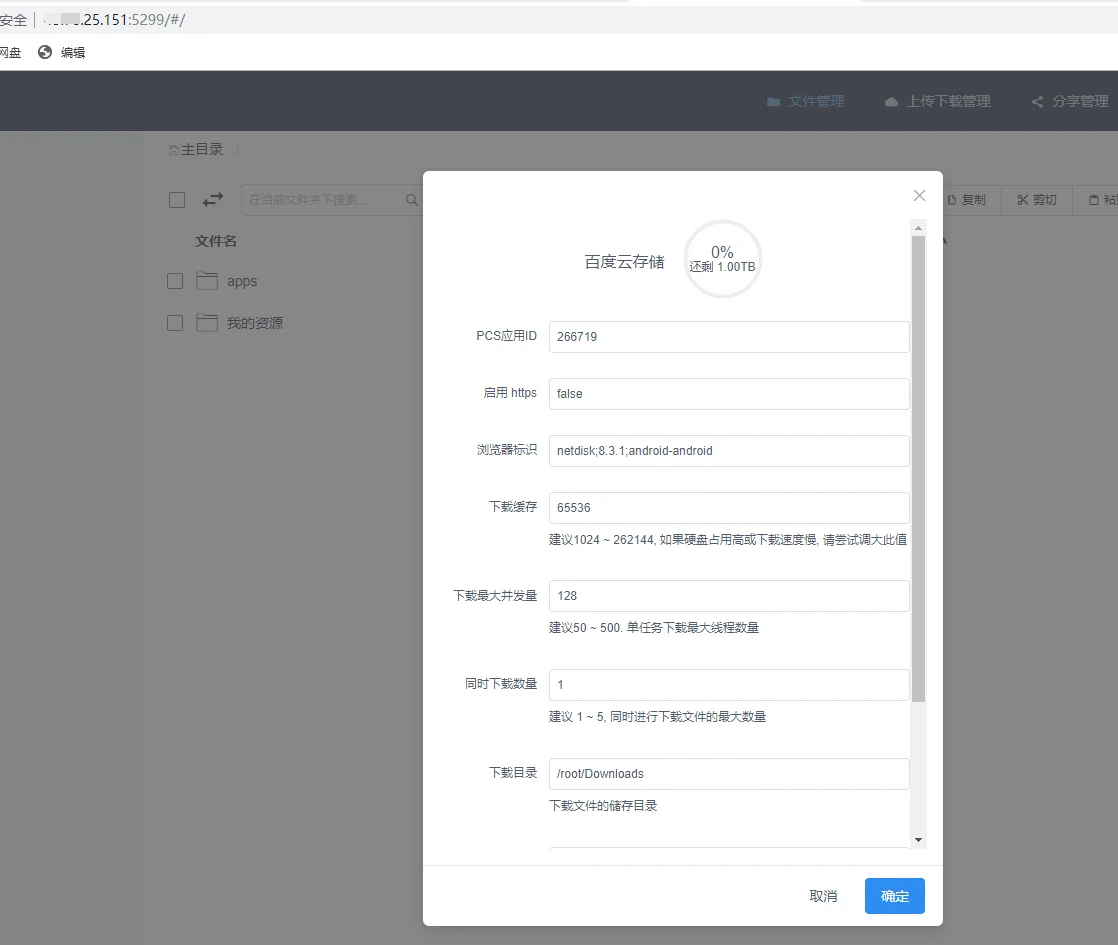Click the dialog scrollbar down arrow

pos(918,839)
